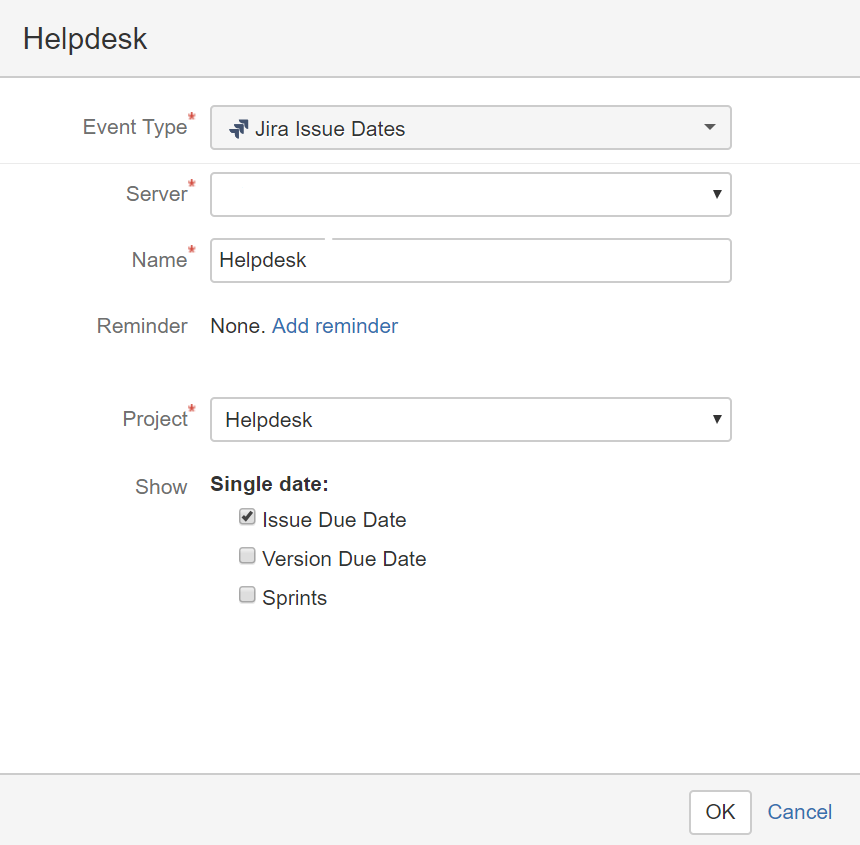Click the Jira icon in Event Type field
The width and height of the screenshot is (860, 845).
pyautogui.click(x=239, y=129)
